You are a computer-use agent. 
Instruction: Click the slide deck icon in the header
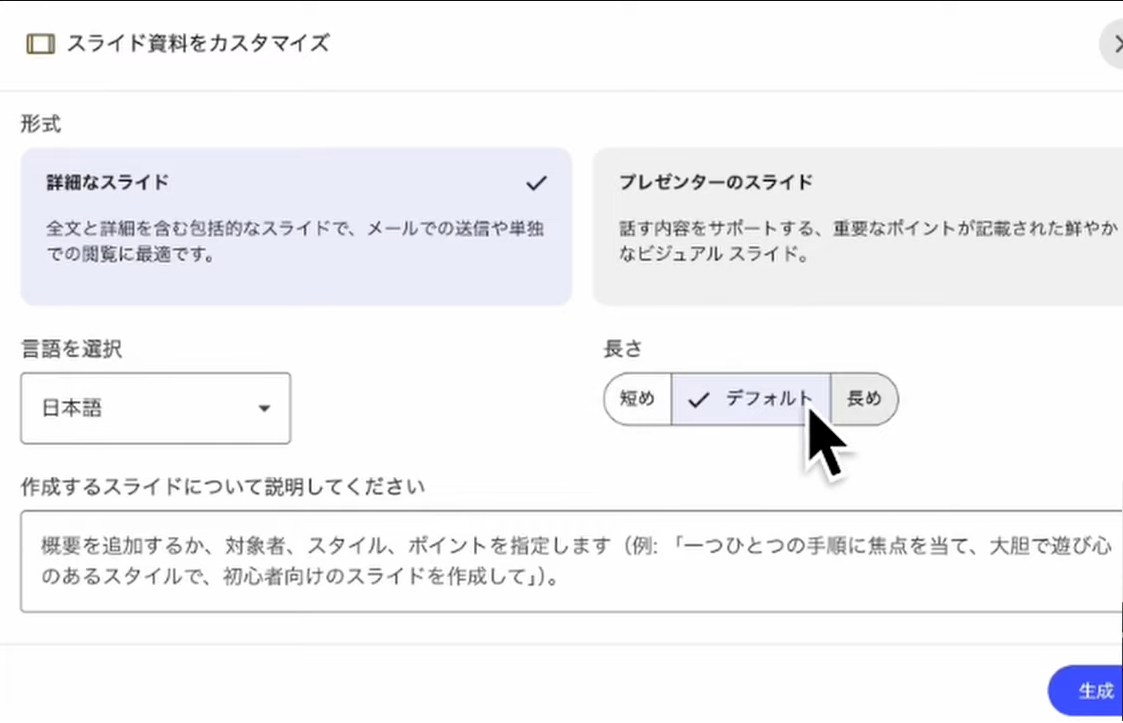[39, 44]
